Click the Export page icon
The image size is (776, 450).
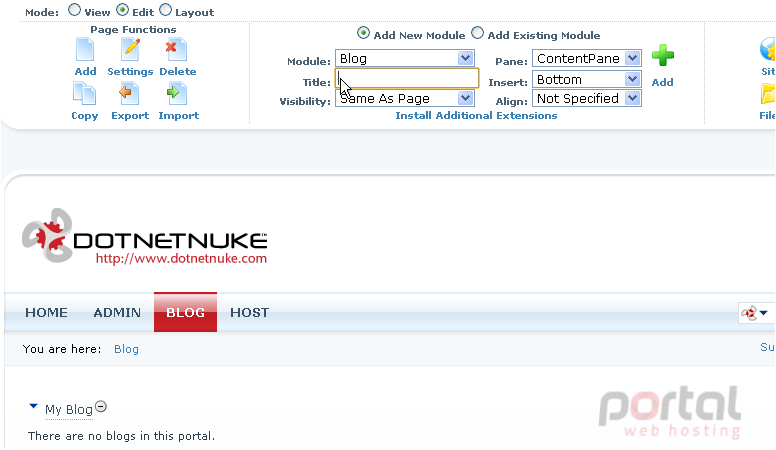click(x=129, y=94)
